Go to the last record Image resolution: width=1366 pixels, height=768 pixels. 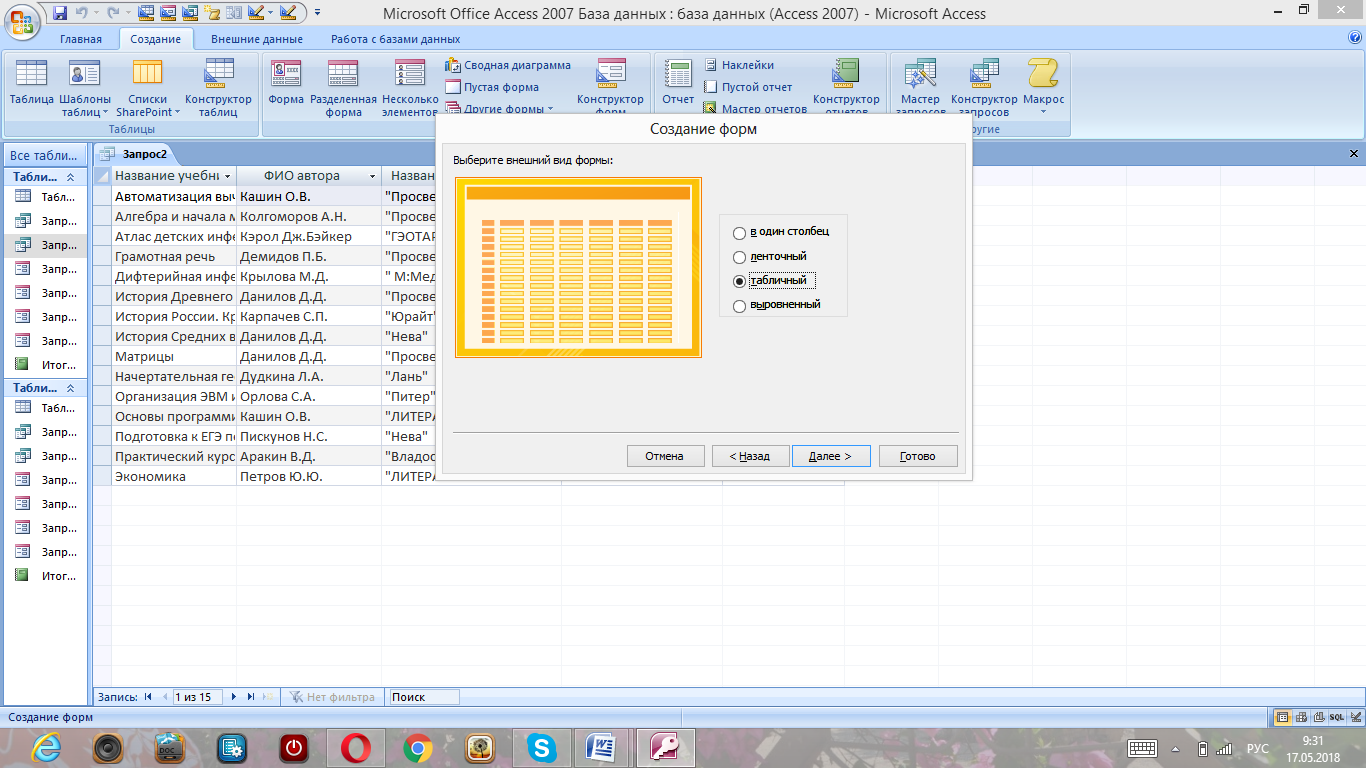pyautogui.click(x=250, y=697)
